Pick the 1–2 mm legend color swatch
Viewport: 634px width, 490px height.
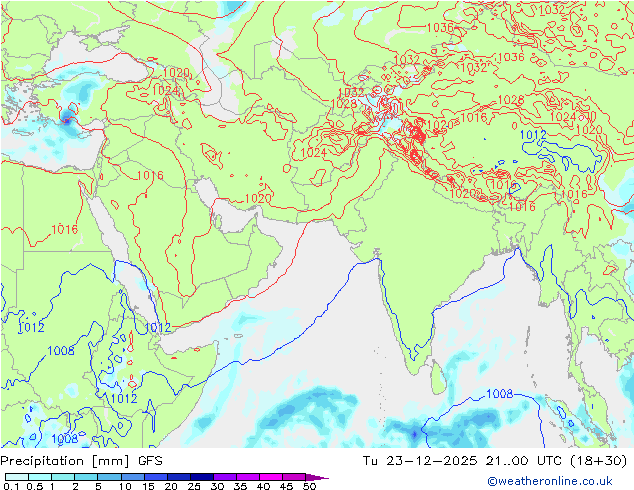tap(63, 477)
